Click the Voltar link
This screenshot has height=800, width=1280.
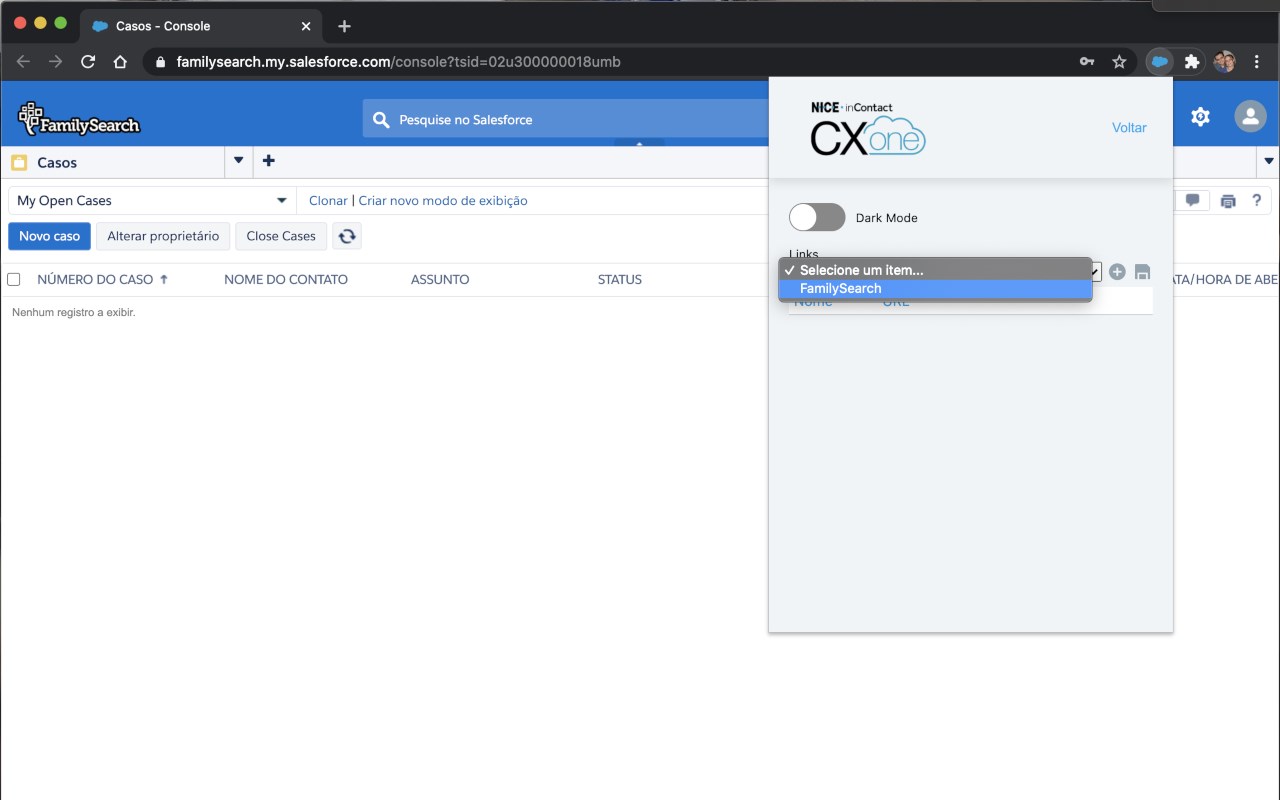click(1129, 127)
